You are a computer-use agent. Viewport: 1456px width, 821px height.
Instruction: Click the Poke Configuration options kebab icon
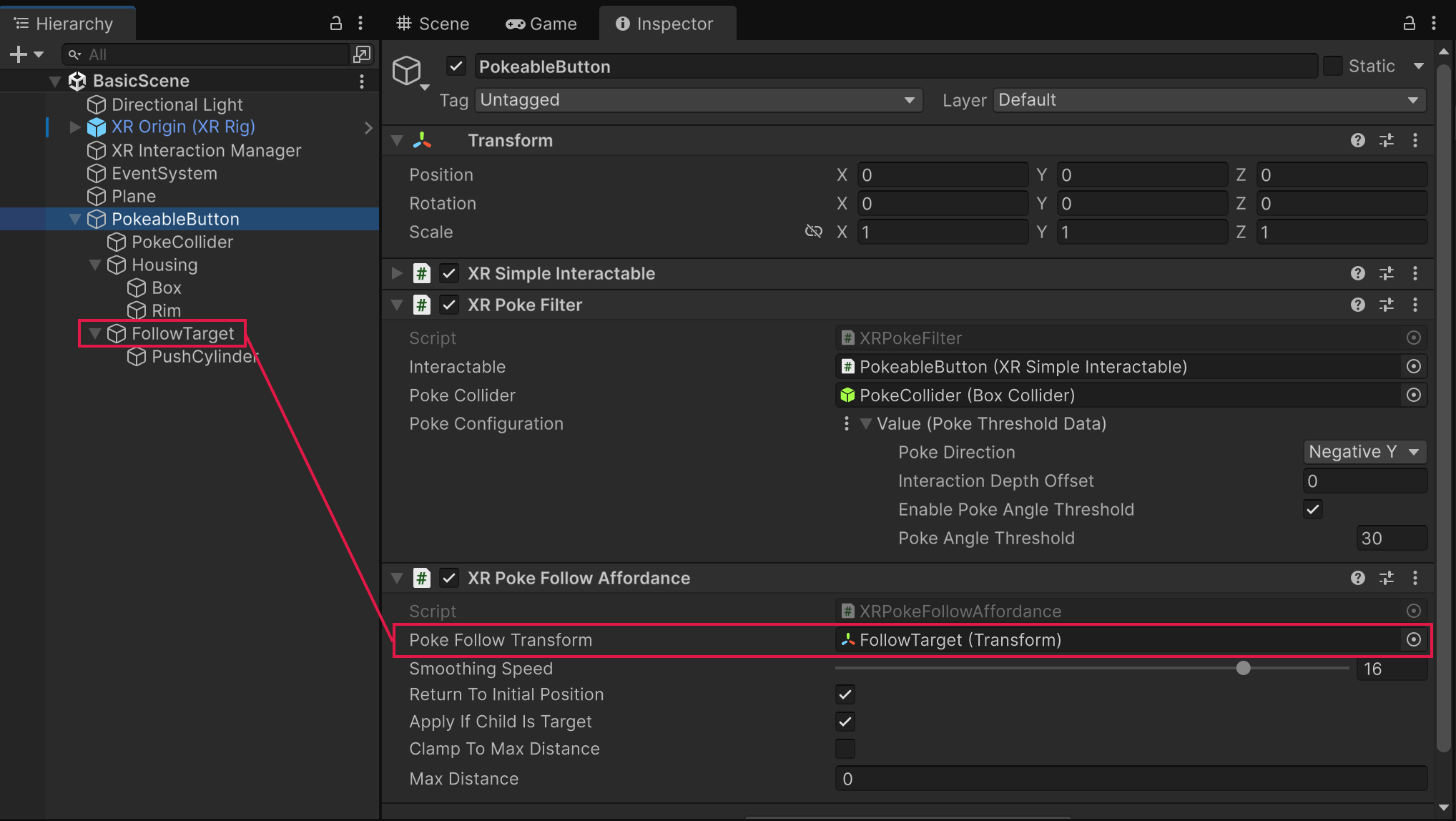pos(847,423)
